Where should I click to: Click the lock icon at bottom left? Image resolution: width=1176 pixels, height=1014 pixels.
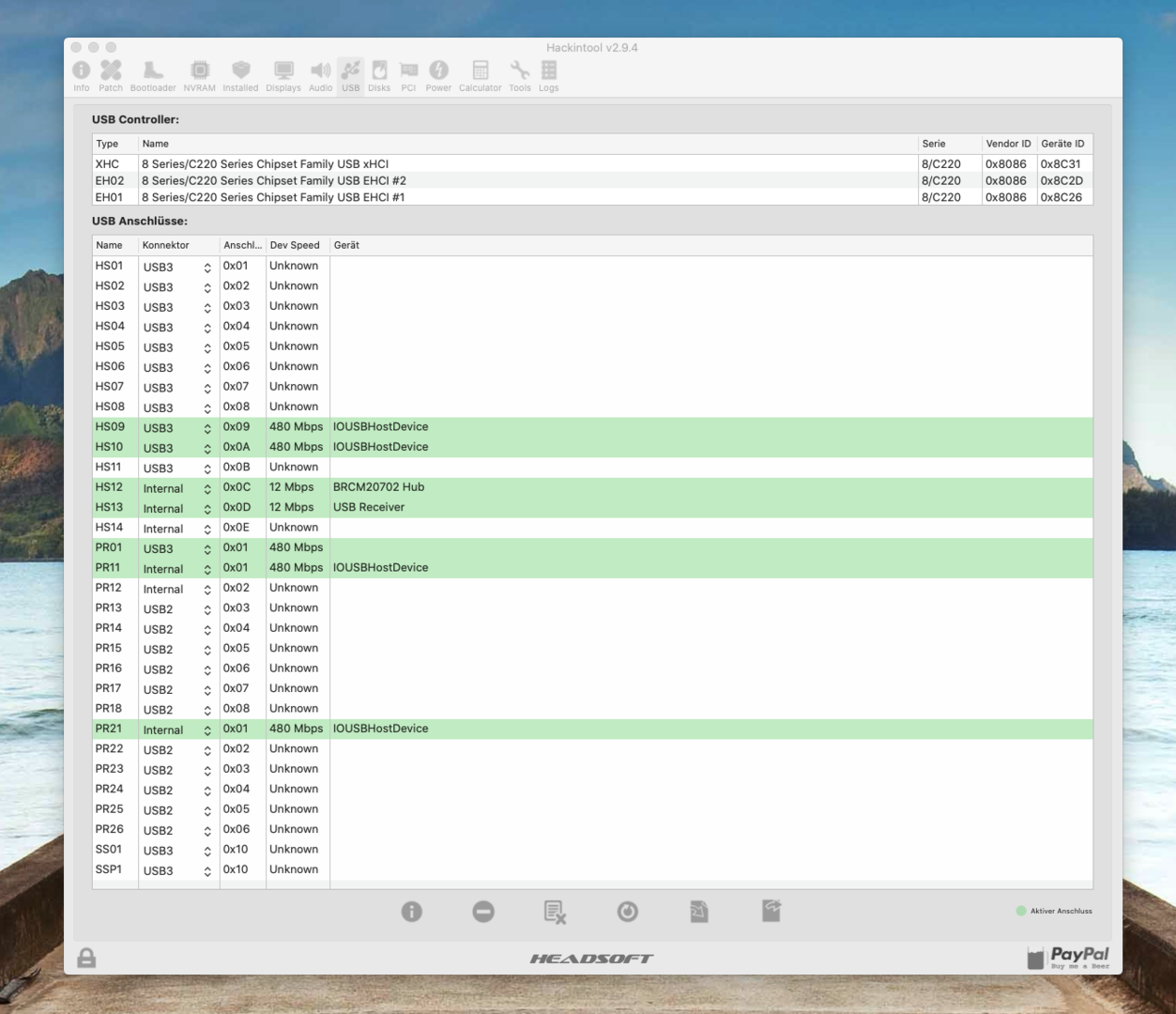click(x=86, y=958)
